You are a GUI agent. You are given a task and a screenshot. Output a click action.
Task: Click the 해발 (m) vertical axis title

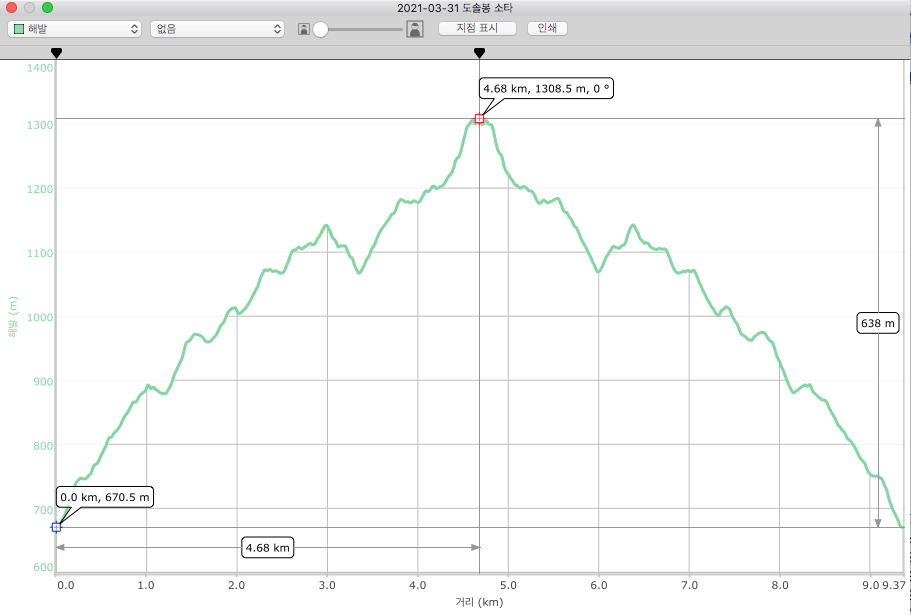point(13,317)
